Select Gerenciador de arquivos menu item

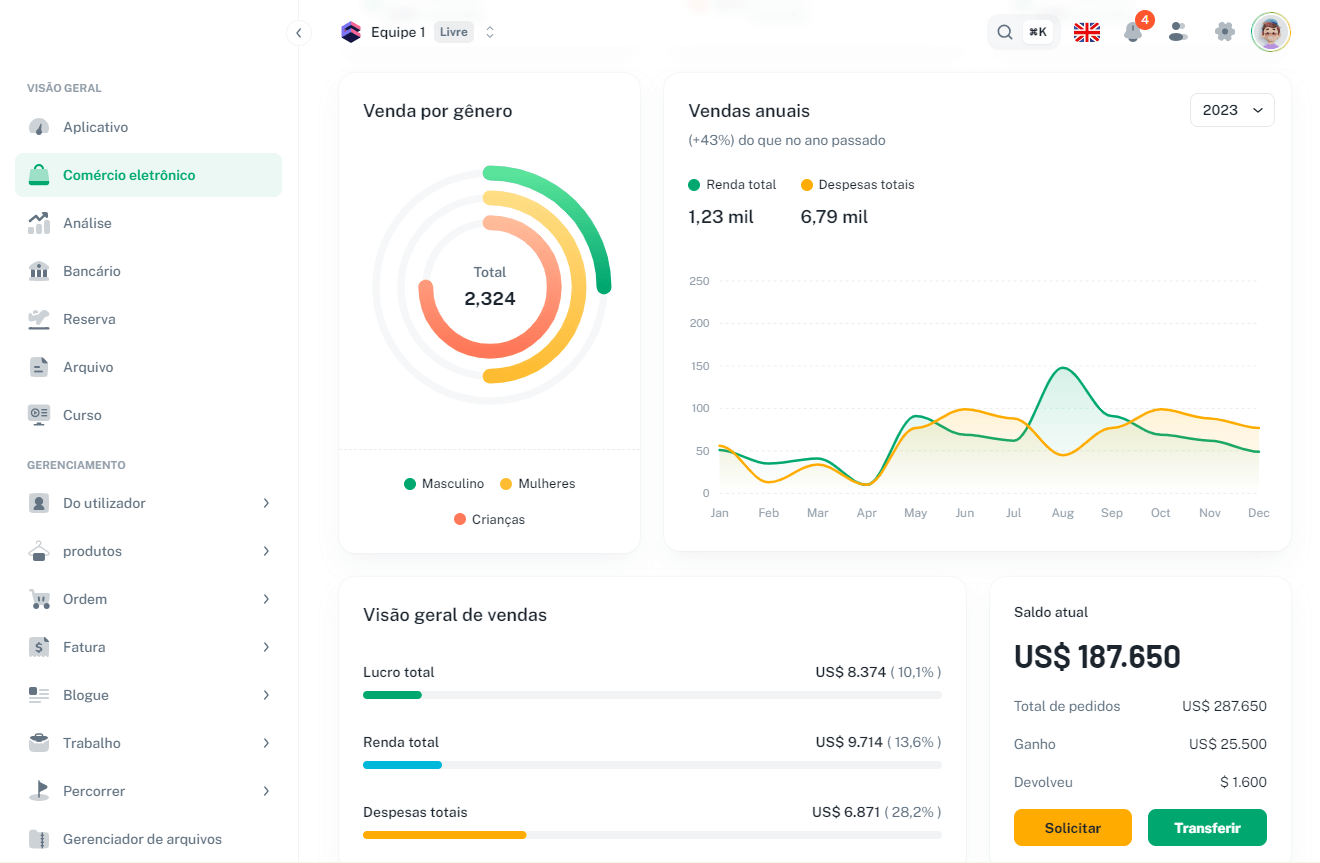[x=142, y=839]
